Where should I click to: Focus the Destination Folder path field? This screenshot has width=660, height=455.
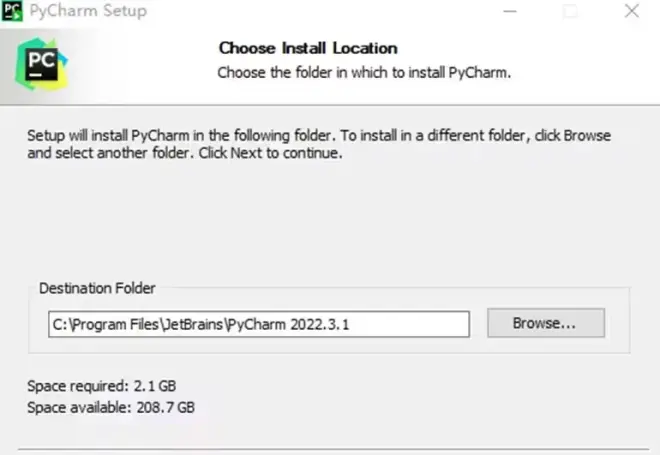(x=258, y=324)
